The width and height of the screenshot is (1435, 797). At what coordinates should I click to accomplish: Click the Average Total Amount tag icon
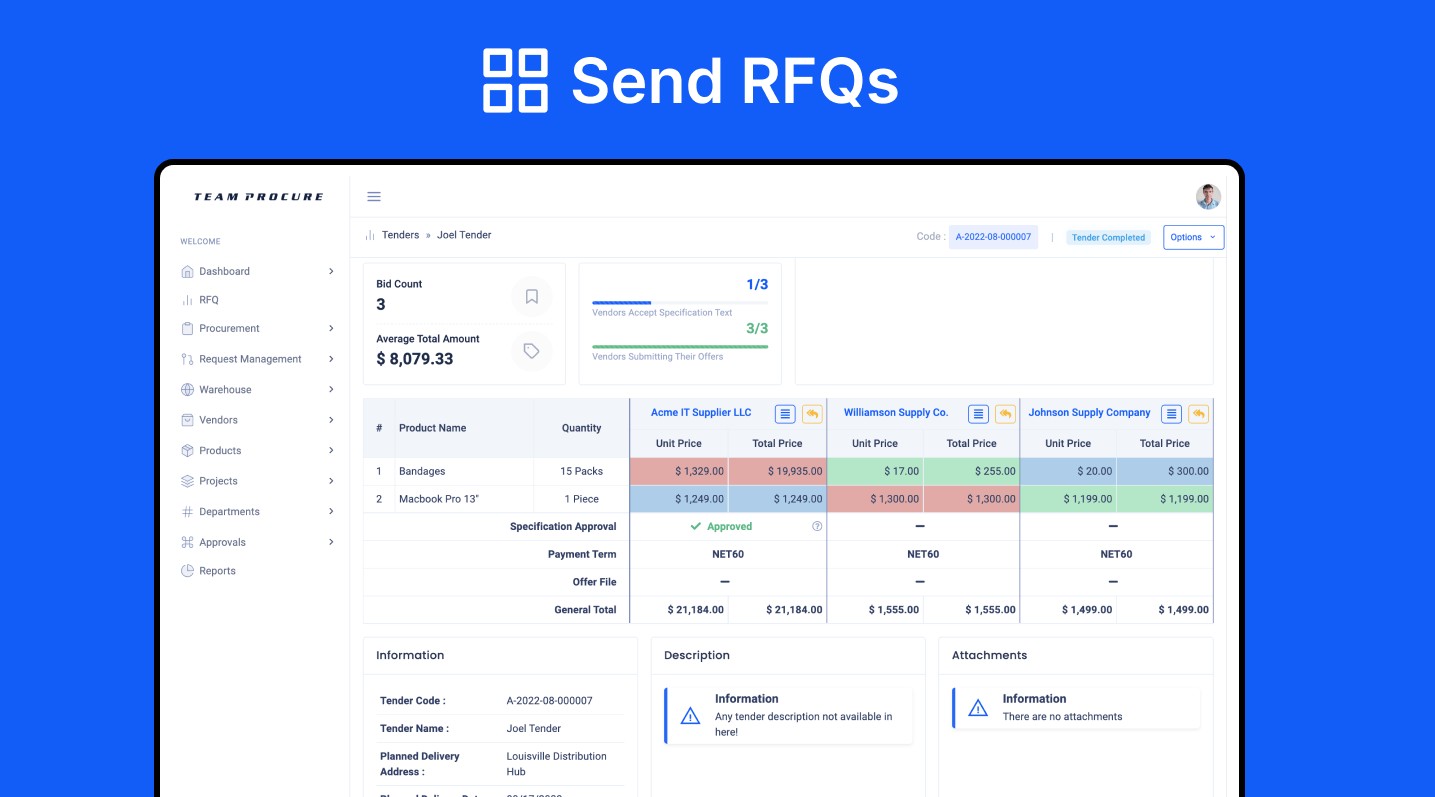(532, 351)
